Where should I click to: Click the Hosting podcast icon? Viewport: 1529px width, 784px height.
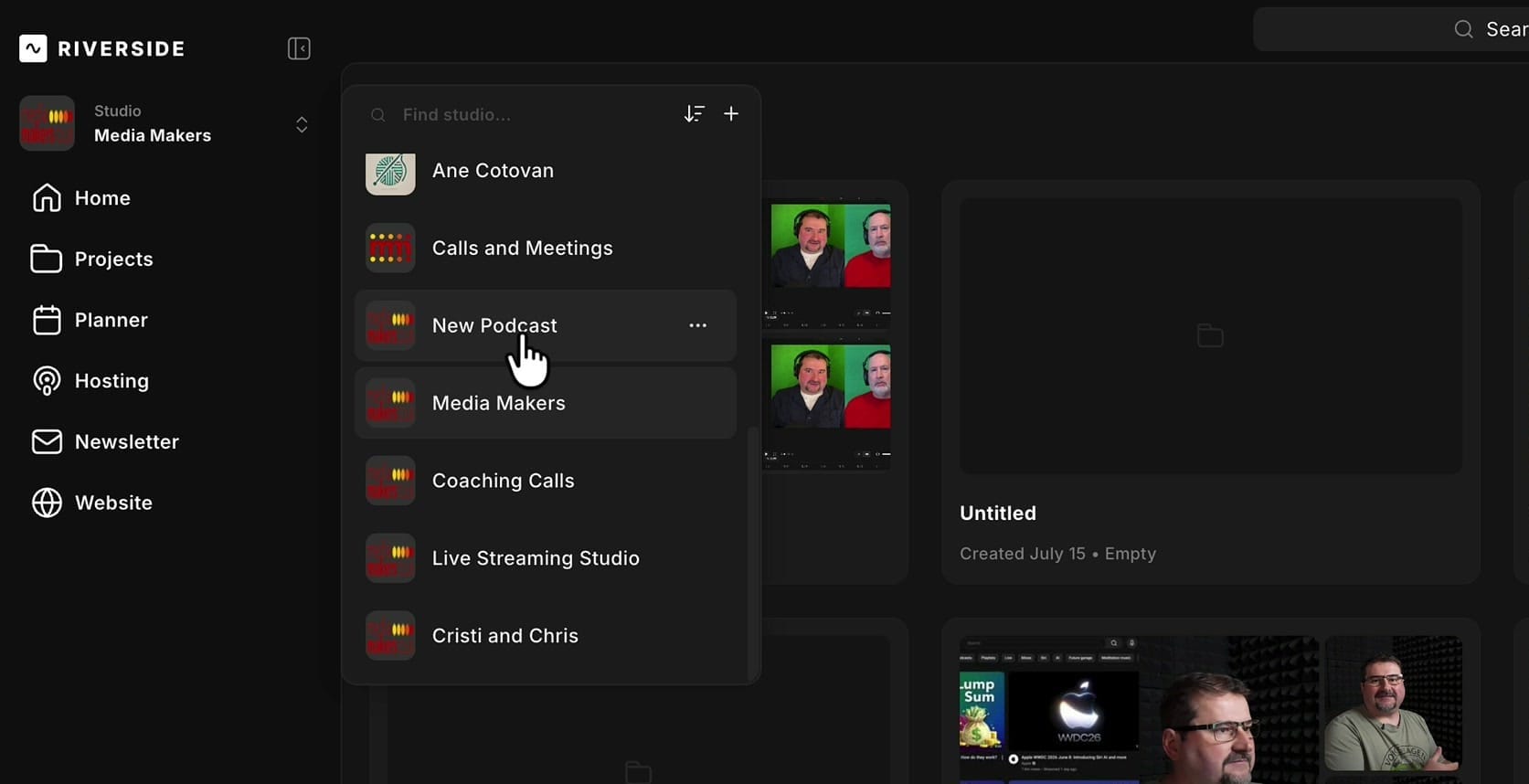coord(47,381)
